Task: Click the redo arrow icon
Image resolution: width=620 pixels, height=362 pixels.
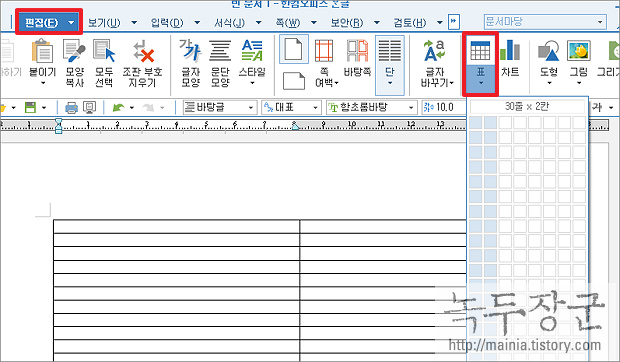Action: point(148,107)
